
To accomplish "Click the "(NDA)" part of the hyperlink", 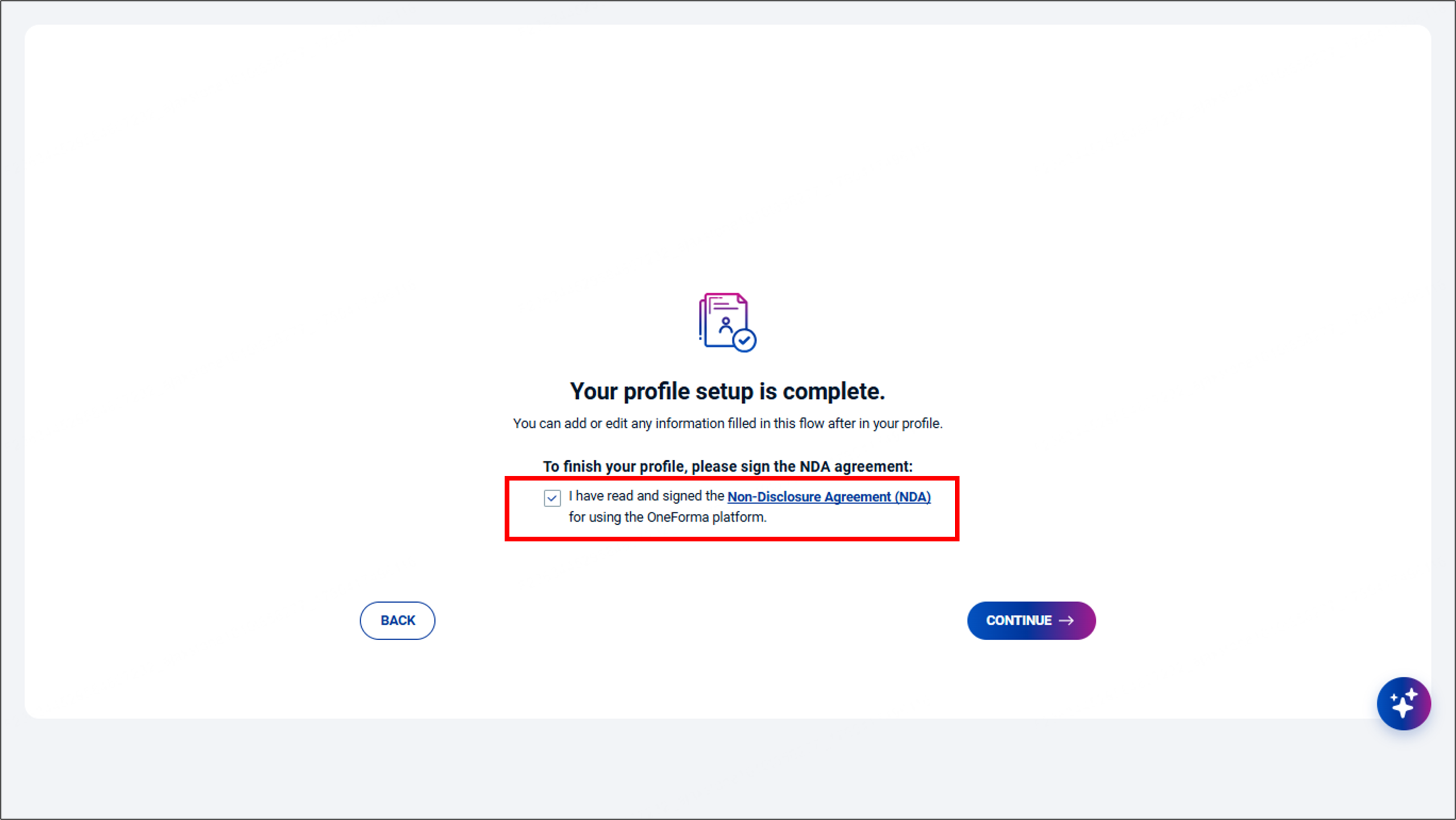I will [912, 497].
